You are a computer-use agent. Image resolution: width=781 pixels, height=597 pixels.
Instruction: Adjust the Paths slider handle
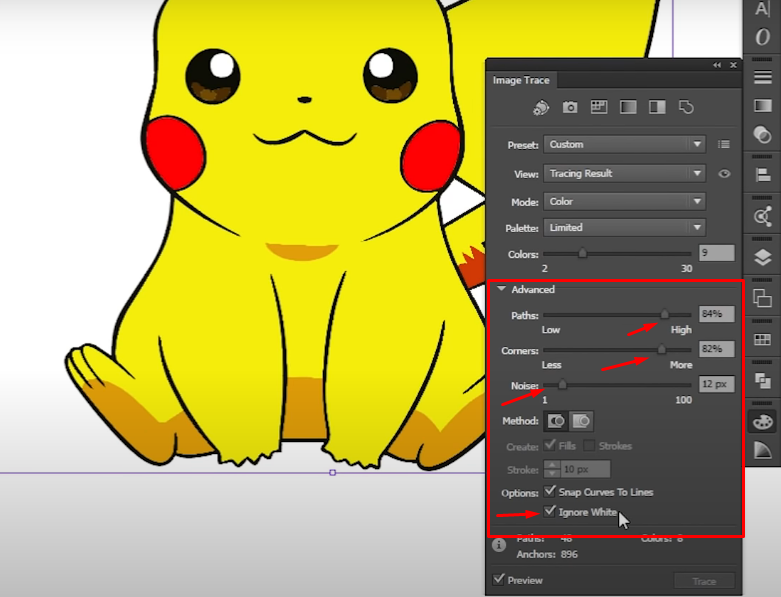(664, 314)
